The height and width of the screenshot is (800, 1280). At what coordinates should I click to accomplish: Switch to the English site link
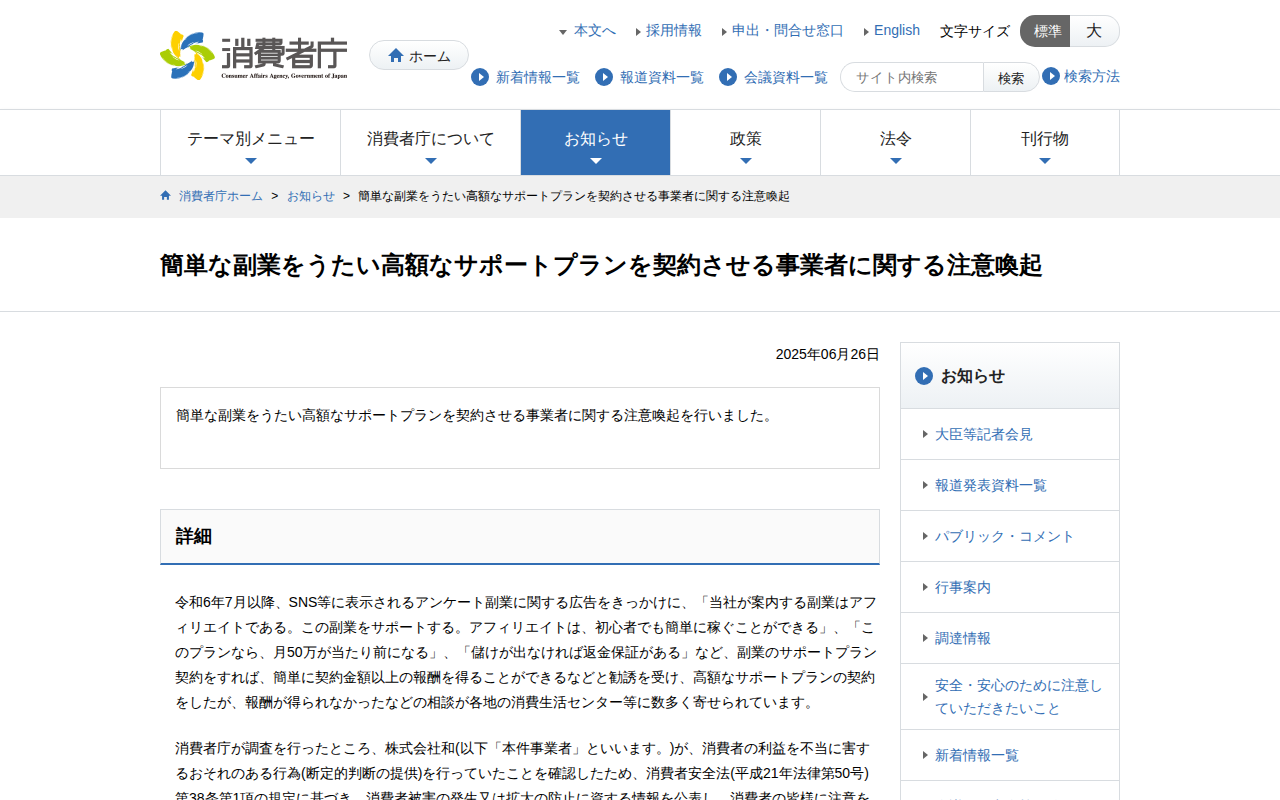click(897, 31)
